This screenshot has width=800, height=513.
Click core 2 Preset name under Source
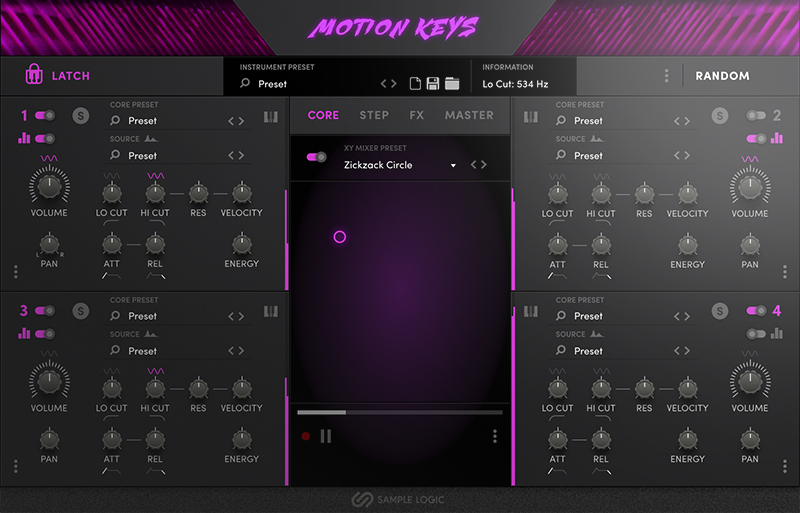pos(588,155)
